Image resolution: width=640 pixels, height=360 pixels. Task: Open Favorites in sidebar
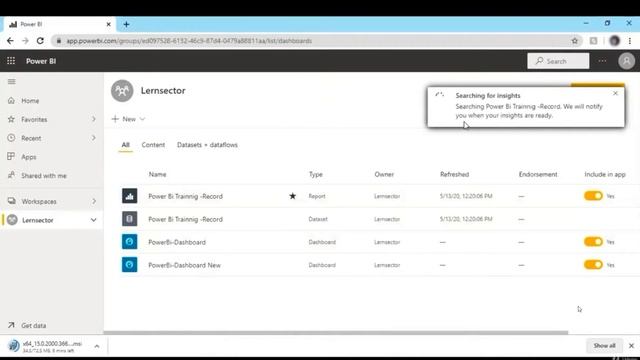tap(34, 119)
